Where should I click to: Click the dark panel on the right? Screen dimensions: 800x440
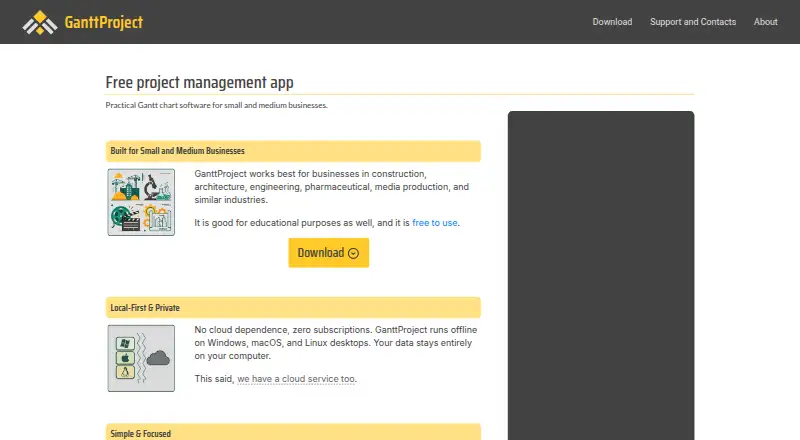tap(601, 276)
